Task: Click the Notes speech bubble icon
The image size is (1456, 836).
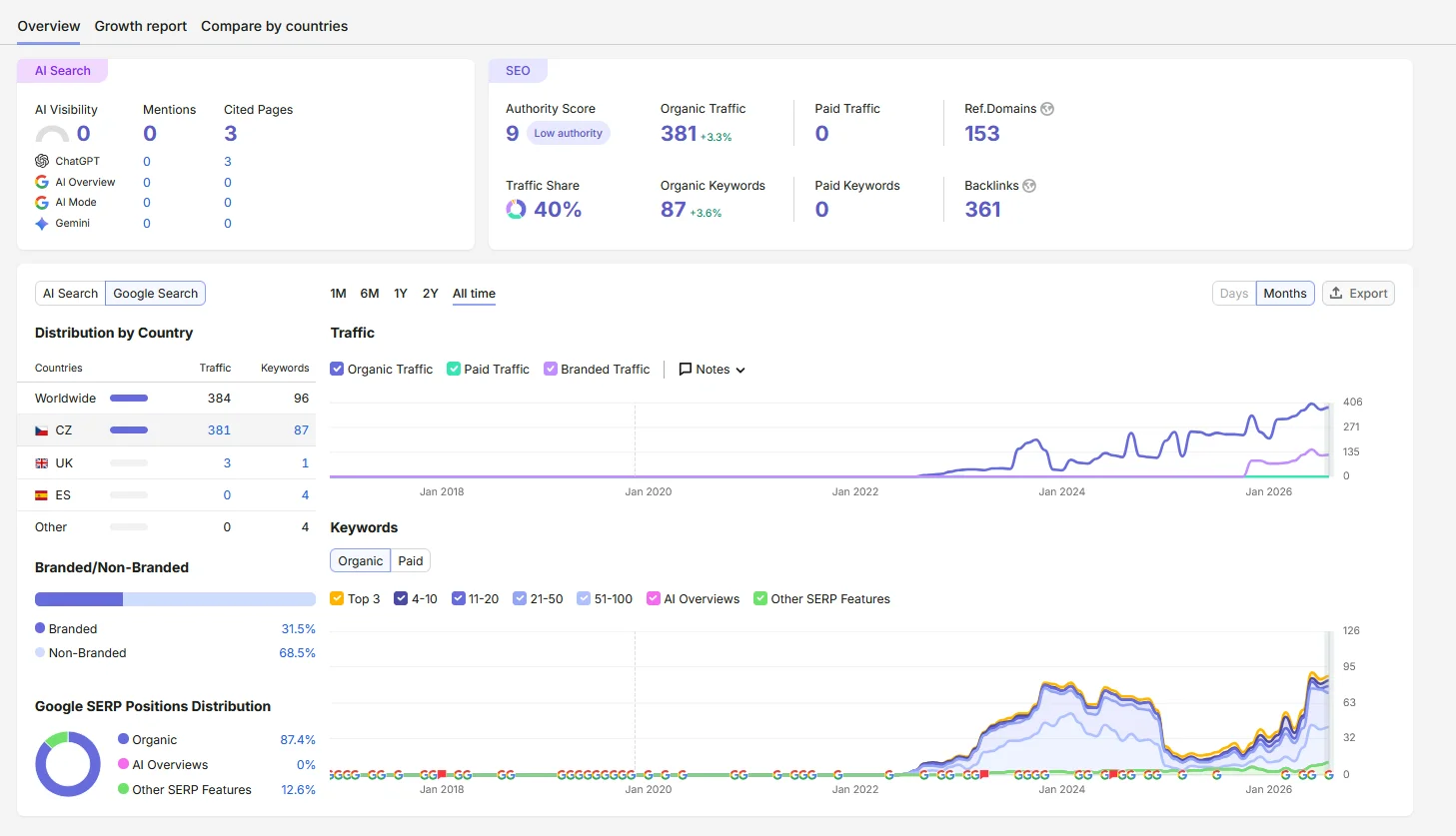Action: (x=686, y=370)
